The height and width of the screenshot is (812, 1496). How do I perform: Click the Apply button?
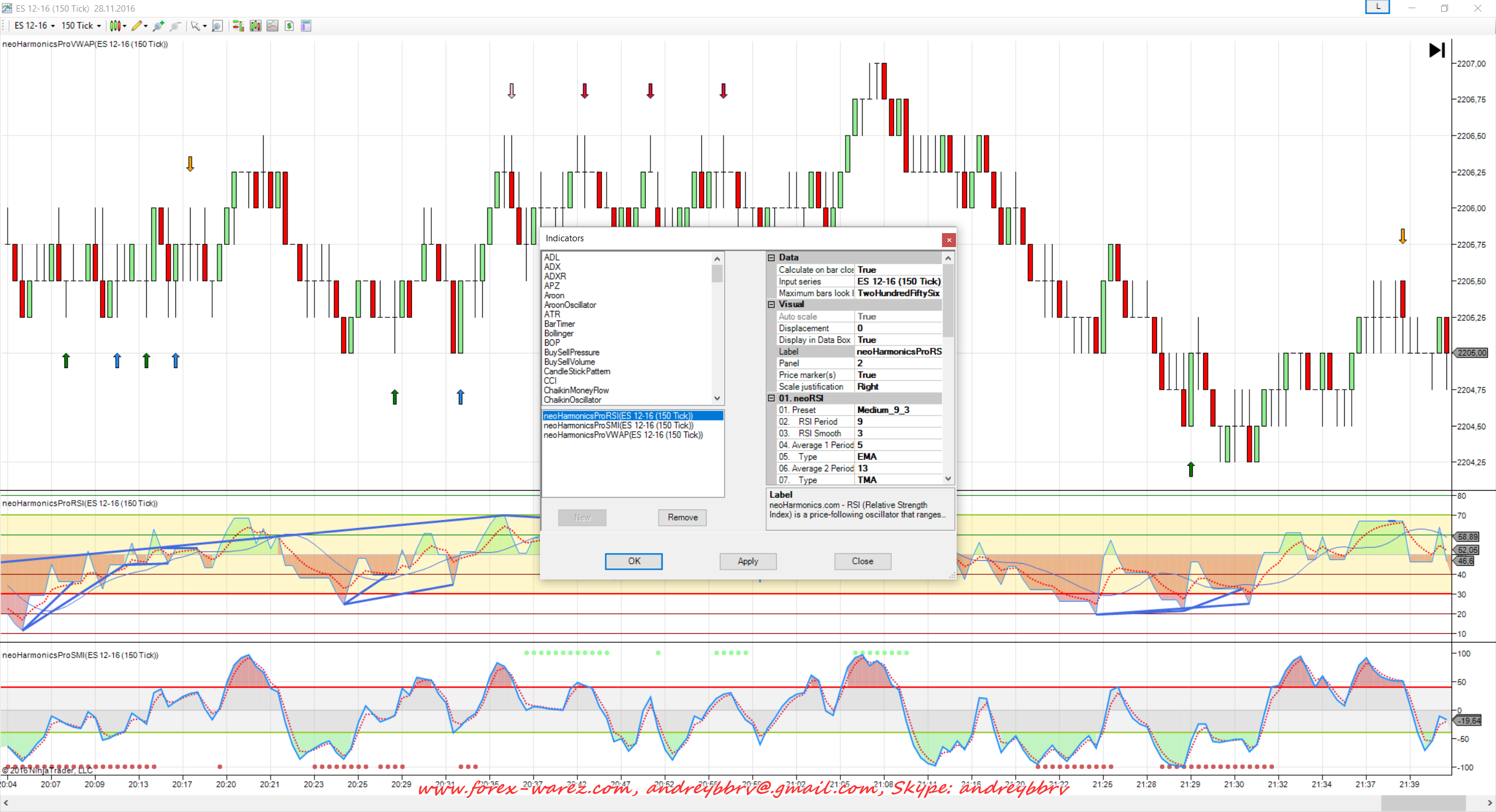[747, 561]
